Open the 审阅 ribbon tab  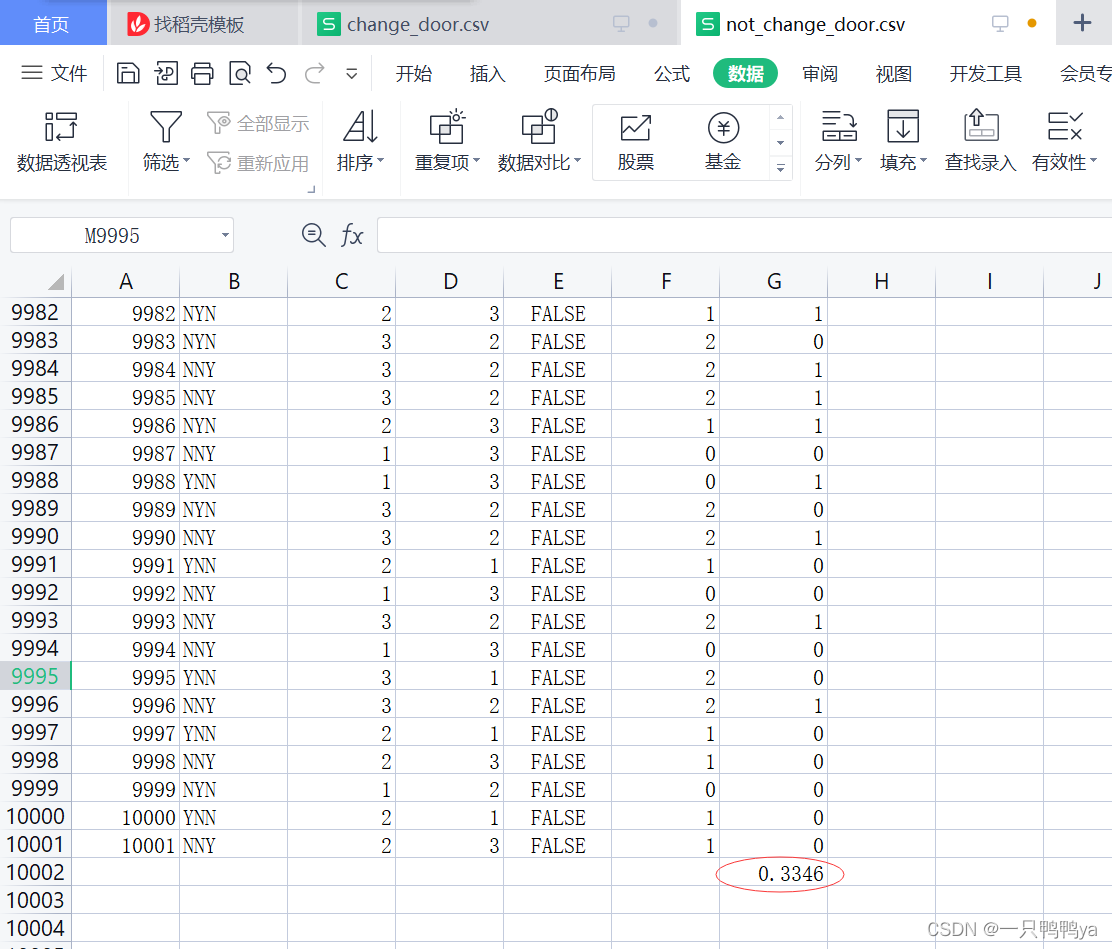[820, 74]
